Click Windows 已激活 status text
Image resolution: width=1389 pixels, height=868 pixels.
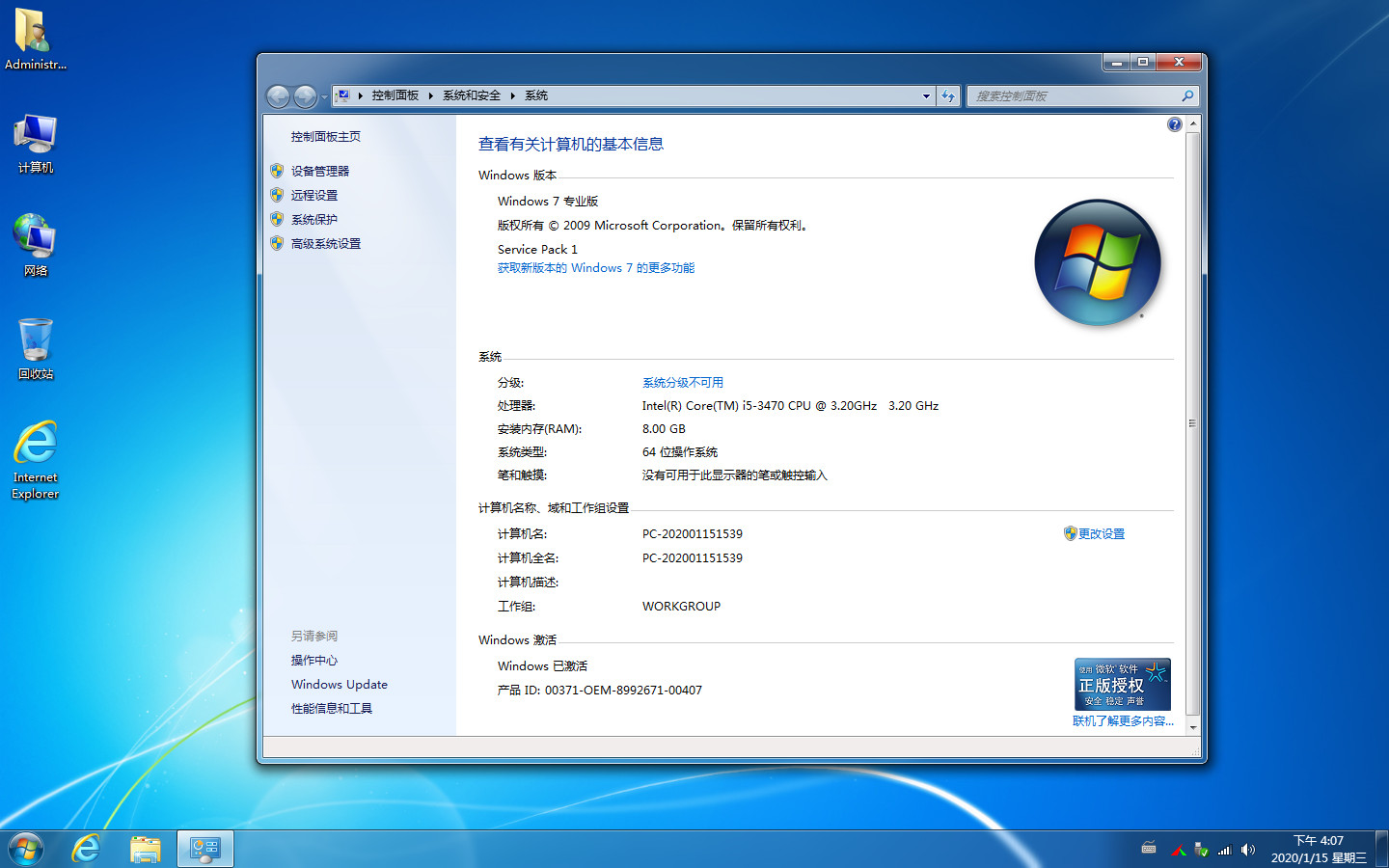click(542, 666)
